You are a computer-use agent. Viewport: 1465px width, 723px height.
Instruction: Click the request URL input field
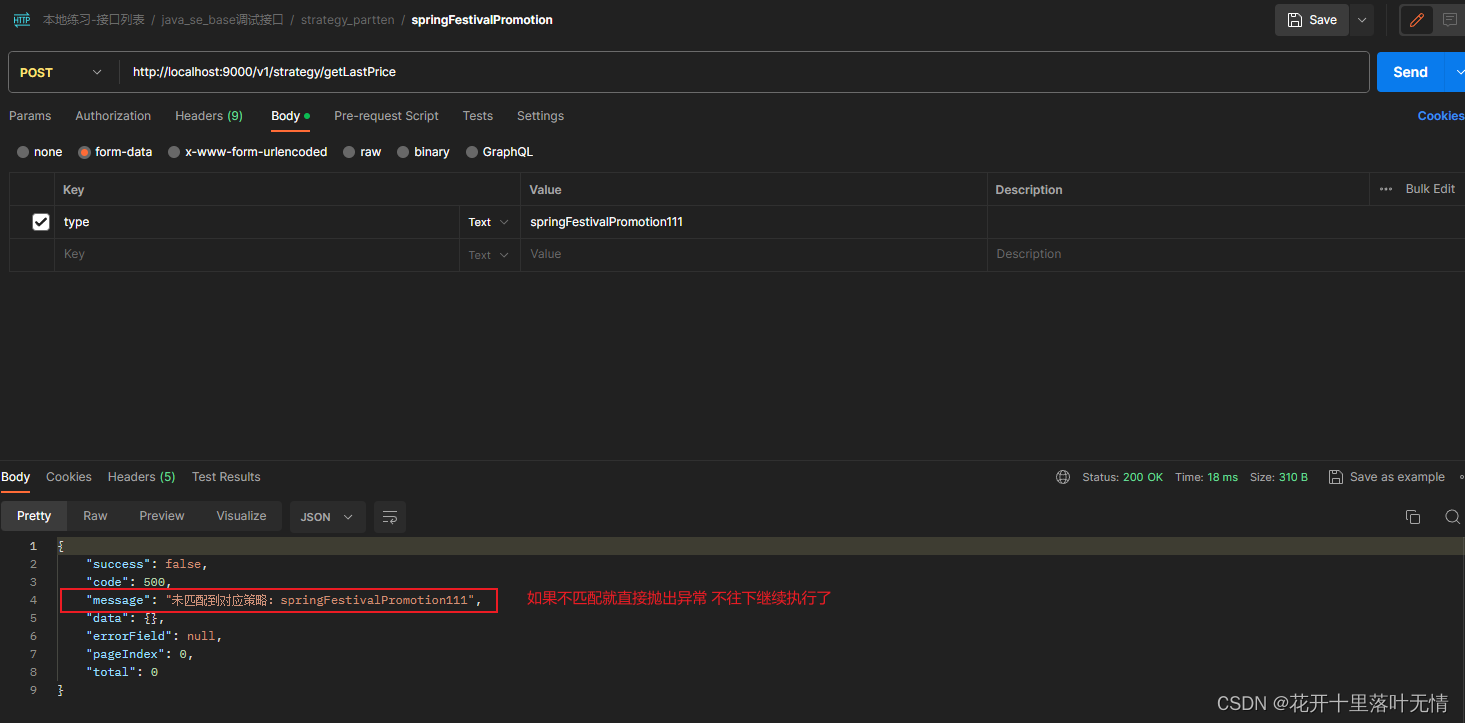click(x=745, y=72)
